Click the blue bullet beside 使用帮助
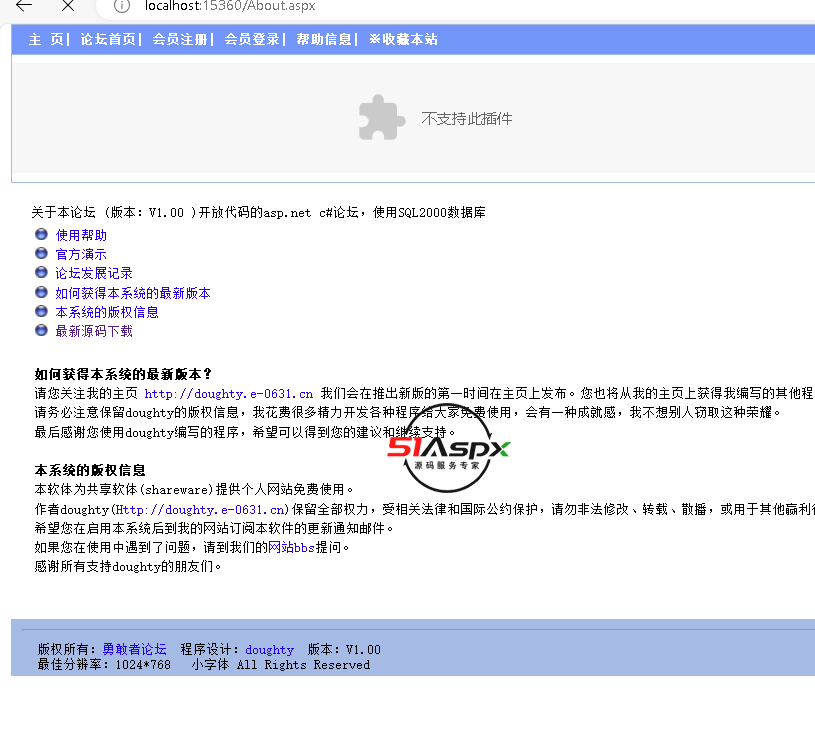 click(x=41, y=234)
